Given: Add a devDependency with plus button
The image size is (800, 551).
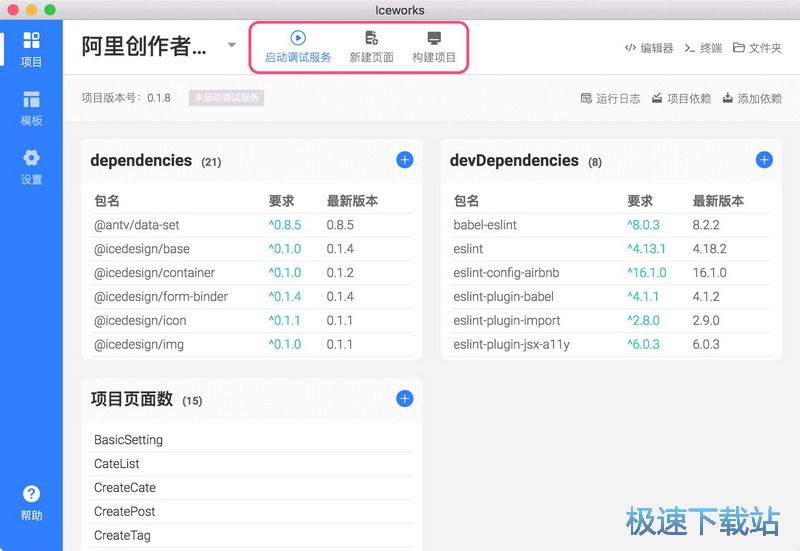Looking at the screenshot, I should (764, 160).
